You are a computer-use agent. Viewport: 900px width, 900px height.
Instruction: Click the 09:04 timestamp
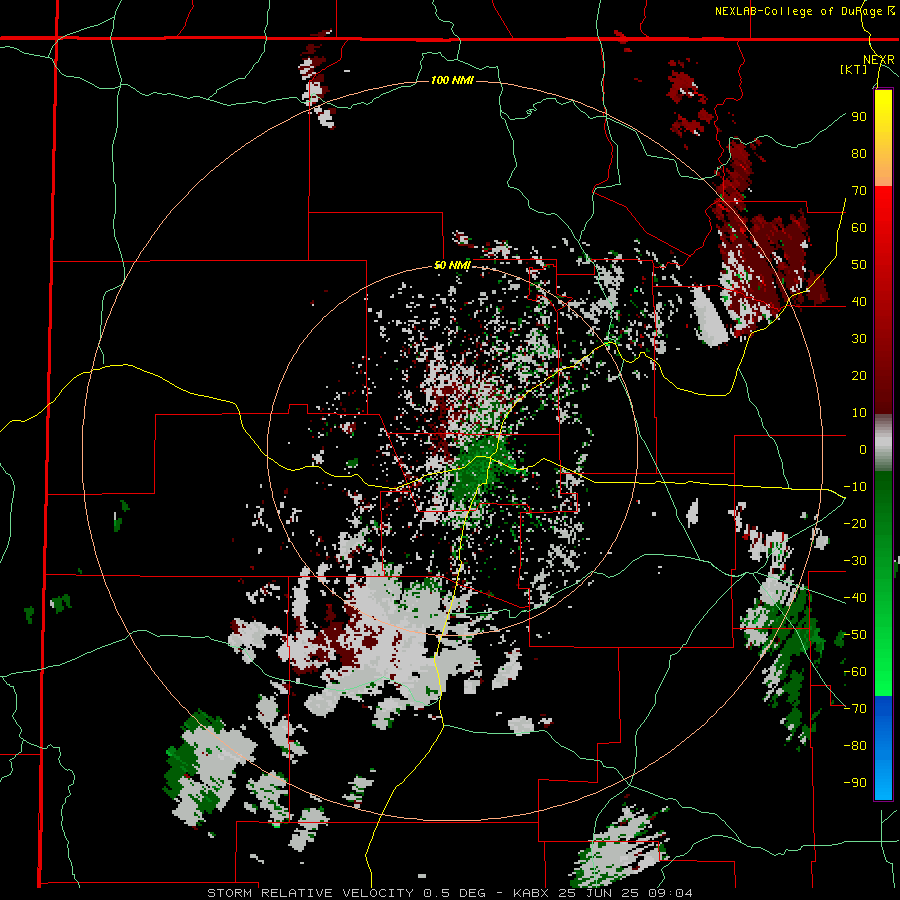[x=672, y=893]
